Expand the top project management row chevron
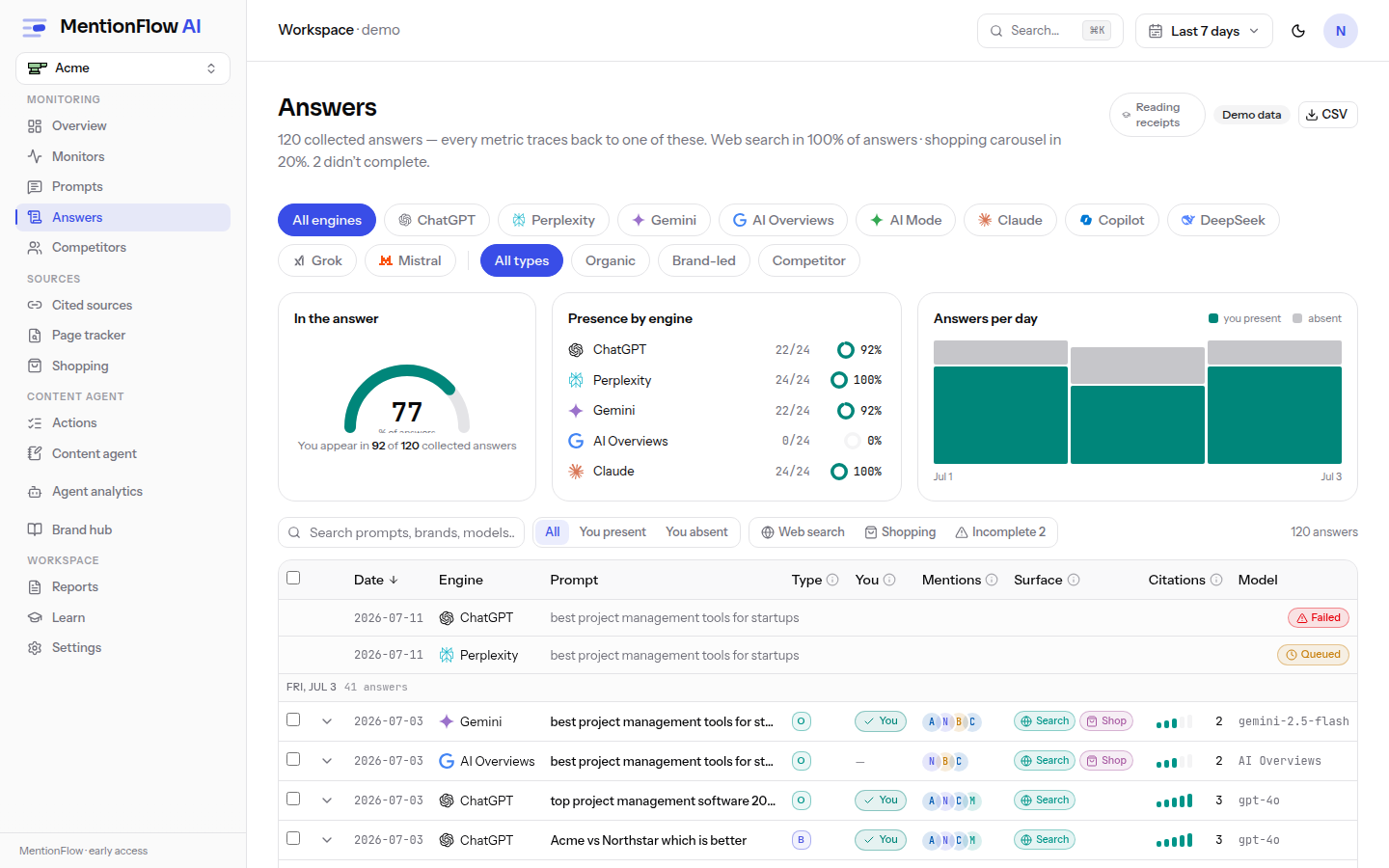 (x=327, y=800)
